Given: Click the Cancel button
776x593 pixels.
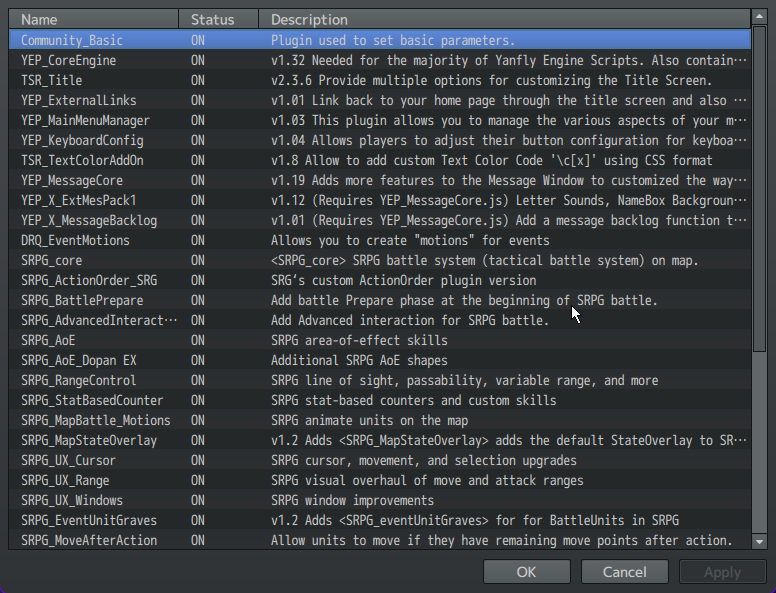Looking at the screenshot, I should [625, 572].
